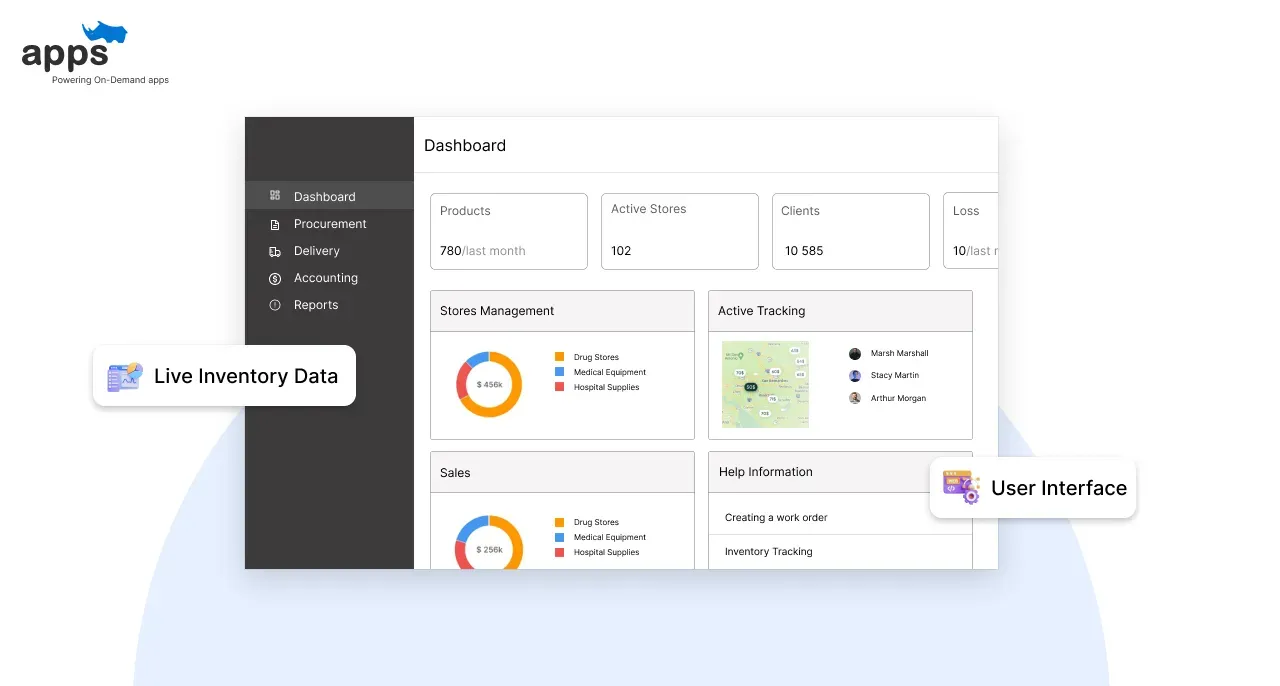Open 'Creating a work order' help link
Viewport: 1280px width, 686px height.
[x=776, y=517]
